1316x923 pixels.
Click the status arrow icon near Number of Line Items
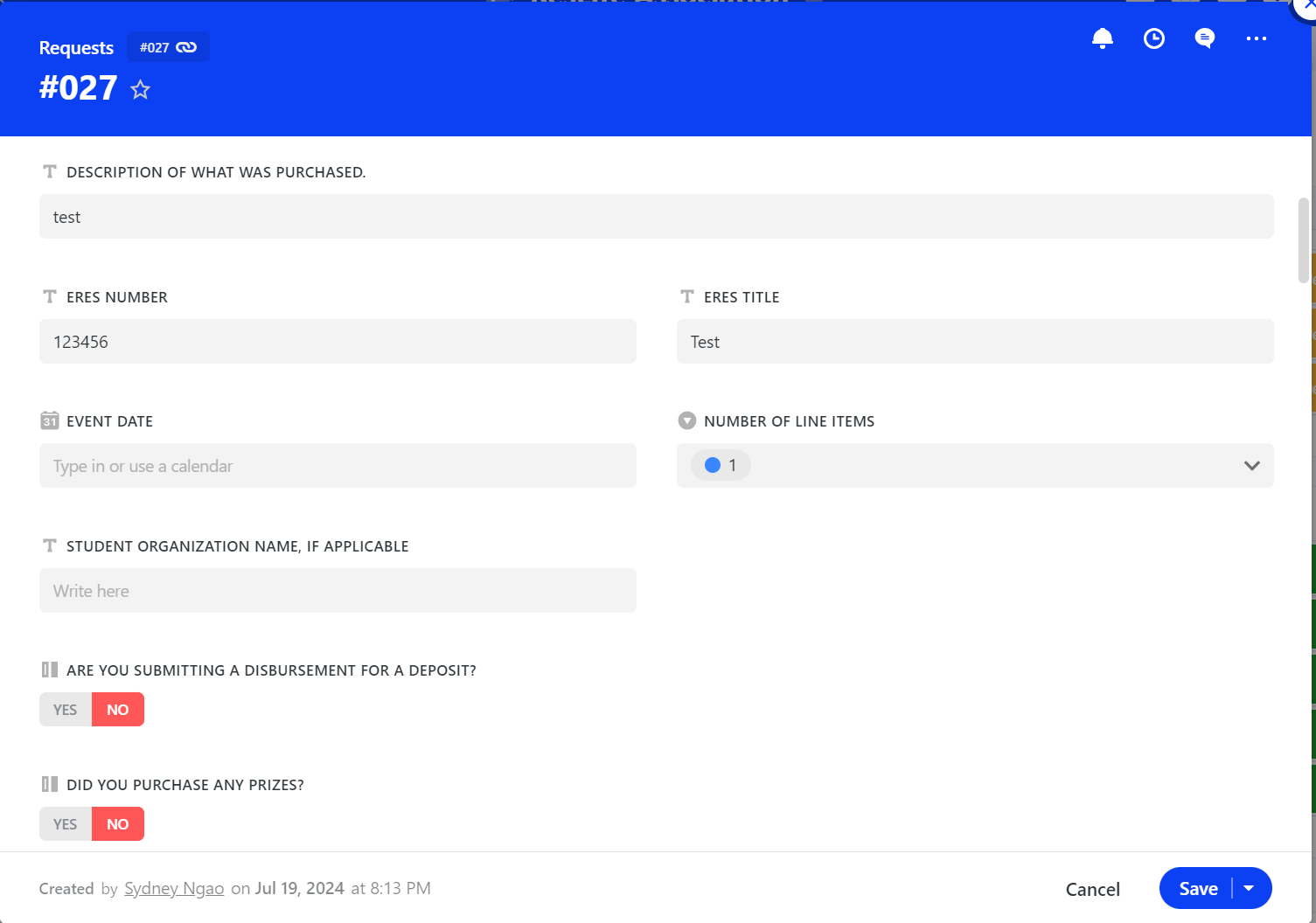tap(687, 420)
